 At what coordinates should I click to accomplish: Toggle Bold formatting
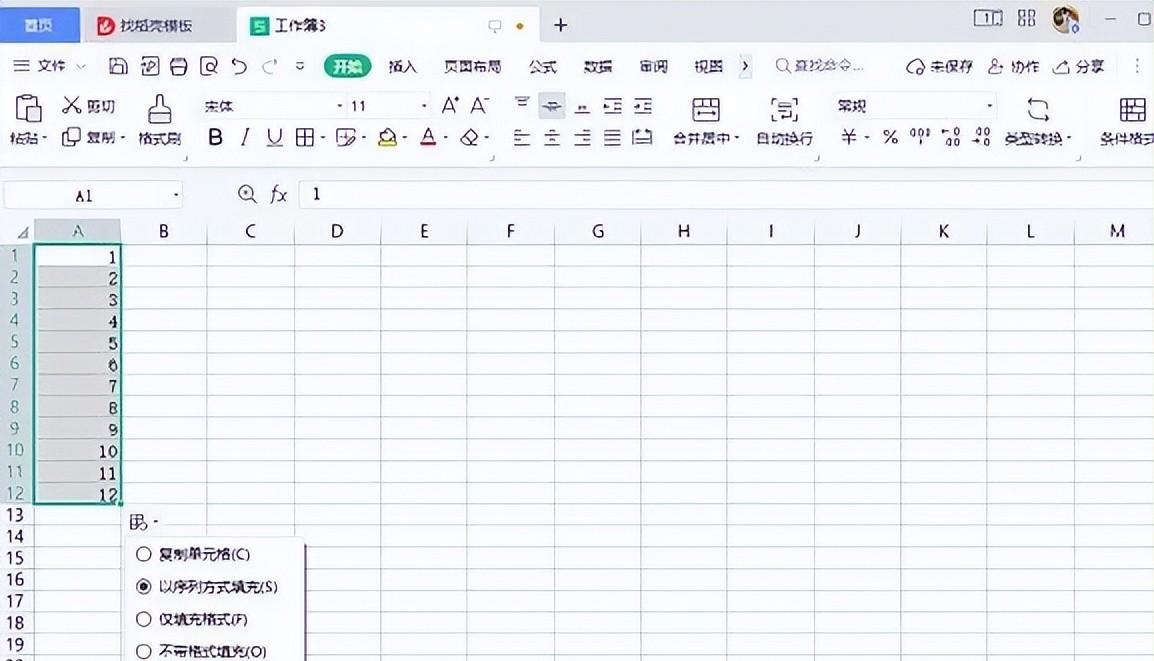[215, 137]
